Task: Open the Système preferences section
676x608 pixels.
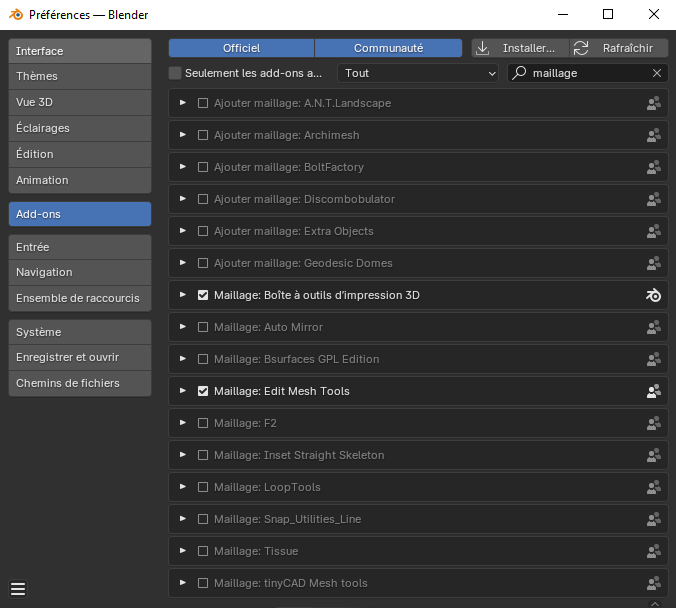Action: point(80,332)
